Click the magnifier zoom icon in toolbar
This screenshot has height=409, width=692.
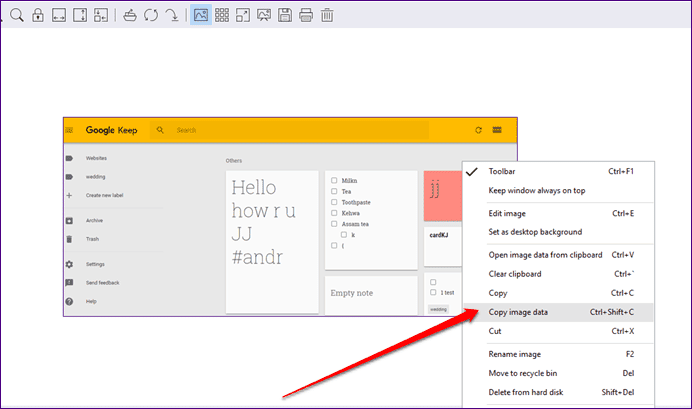(x=17, y=15)
